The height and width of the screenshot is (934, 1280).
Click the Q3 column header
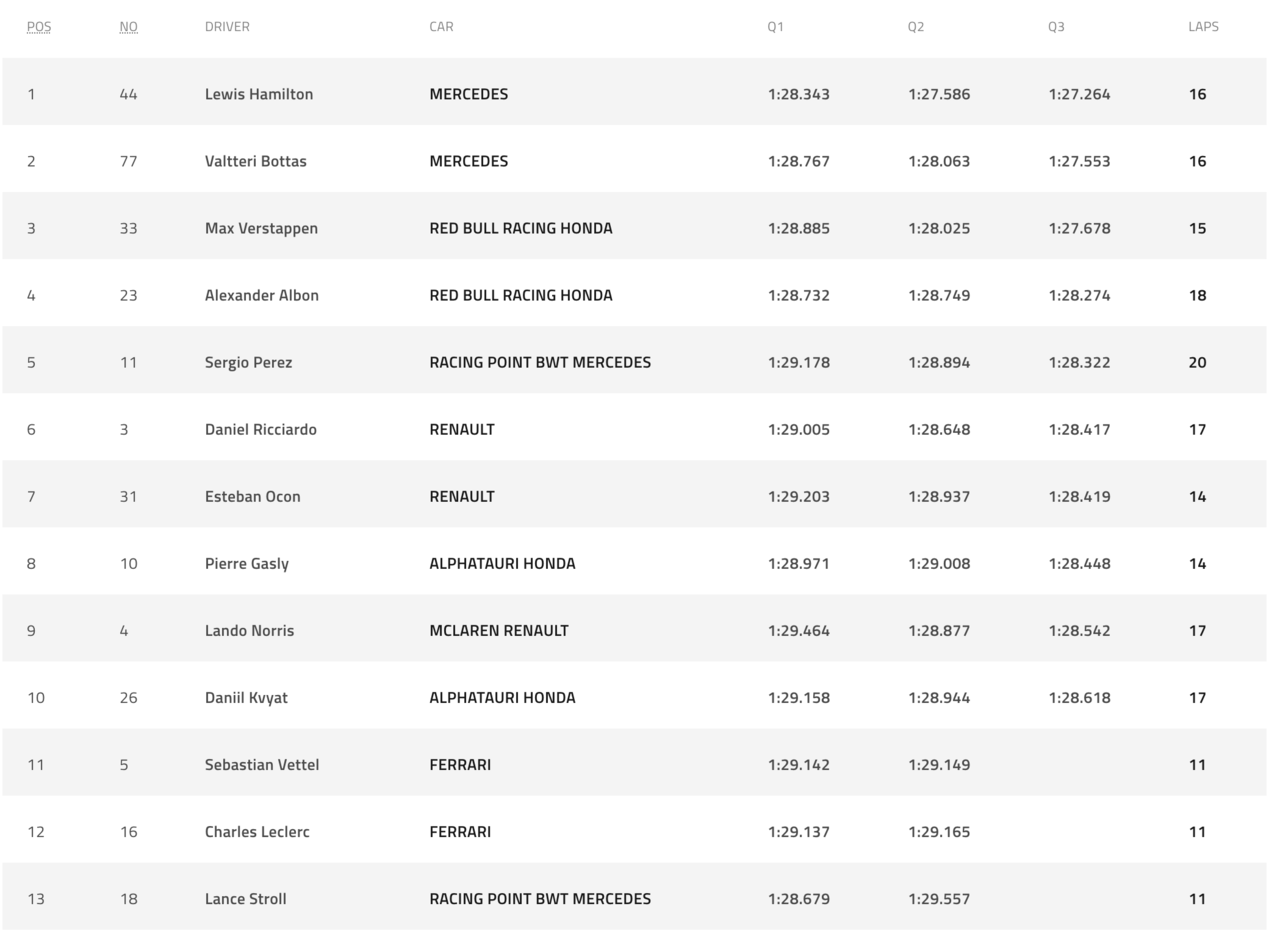click(x=1056, y=27)
